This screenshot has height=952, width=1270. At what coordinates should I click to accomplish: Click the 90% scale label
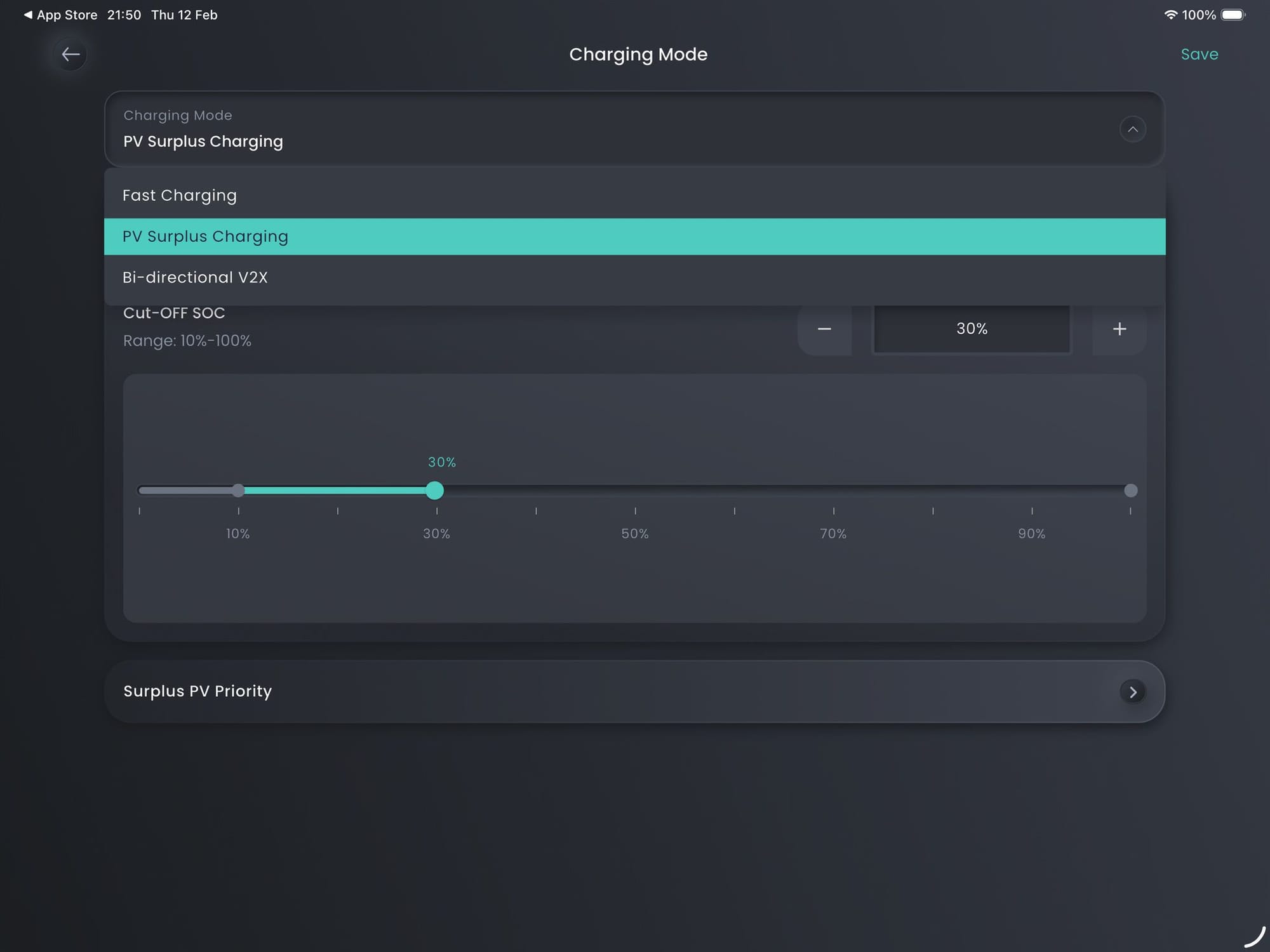(x=1032, y=534)
